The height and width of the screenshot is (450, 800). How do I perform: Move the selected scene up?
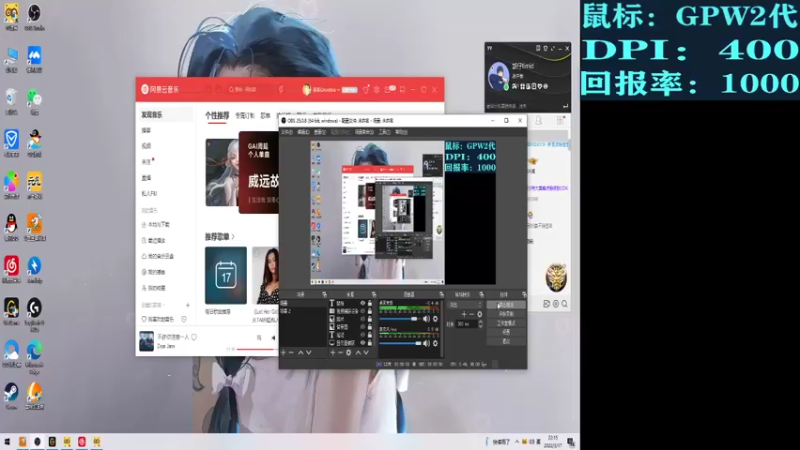click(x=301, y=353)
